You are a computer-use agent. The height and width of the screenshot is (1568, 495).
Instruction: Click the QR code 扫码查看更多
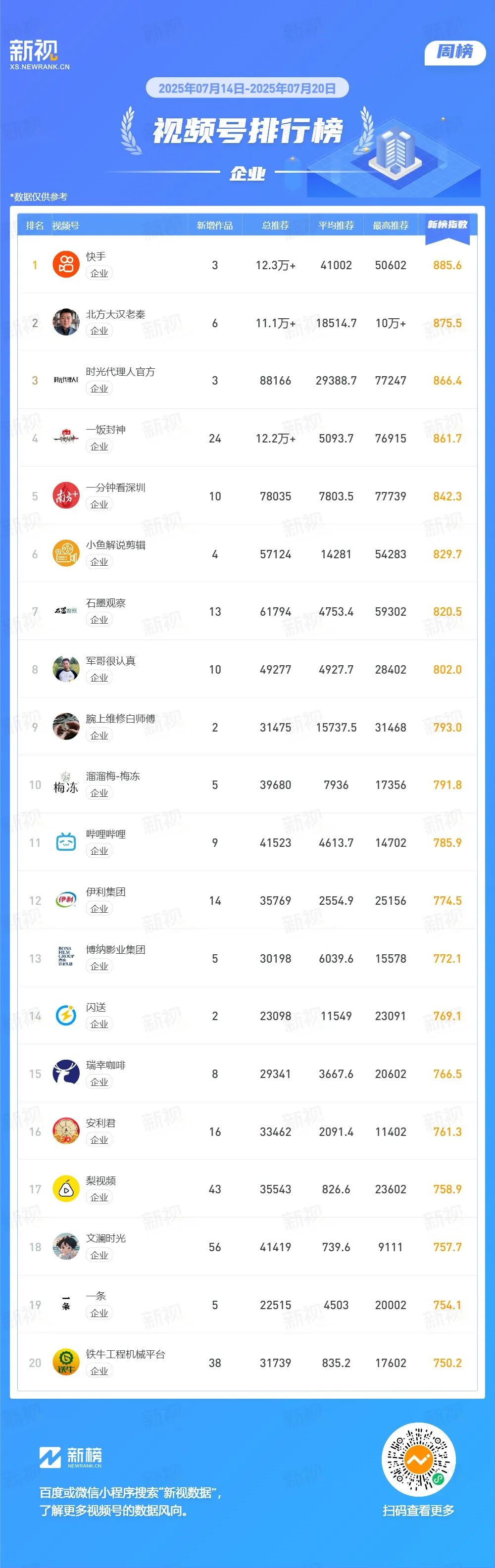(x=418, y=1459)
